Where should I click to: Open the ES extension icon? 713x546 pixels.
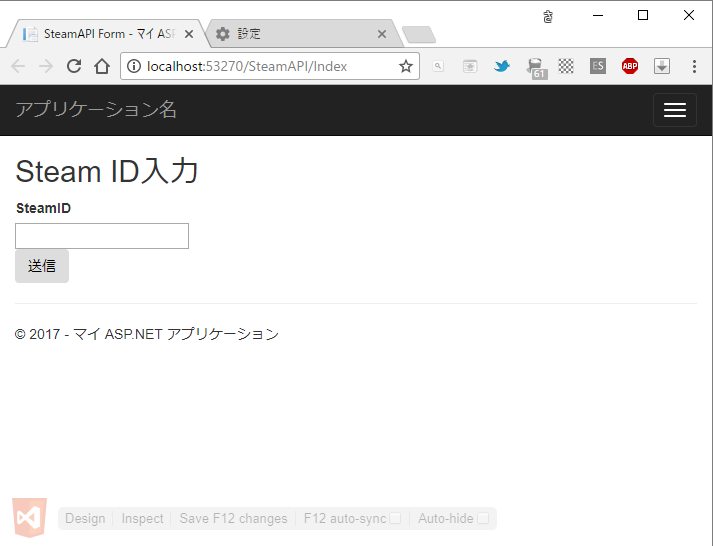[598, 66]
